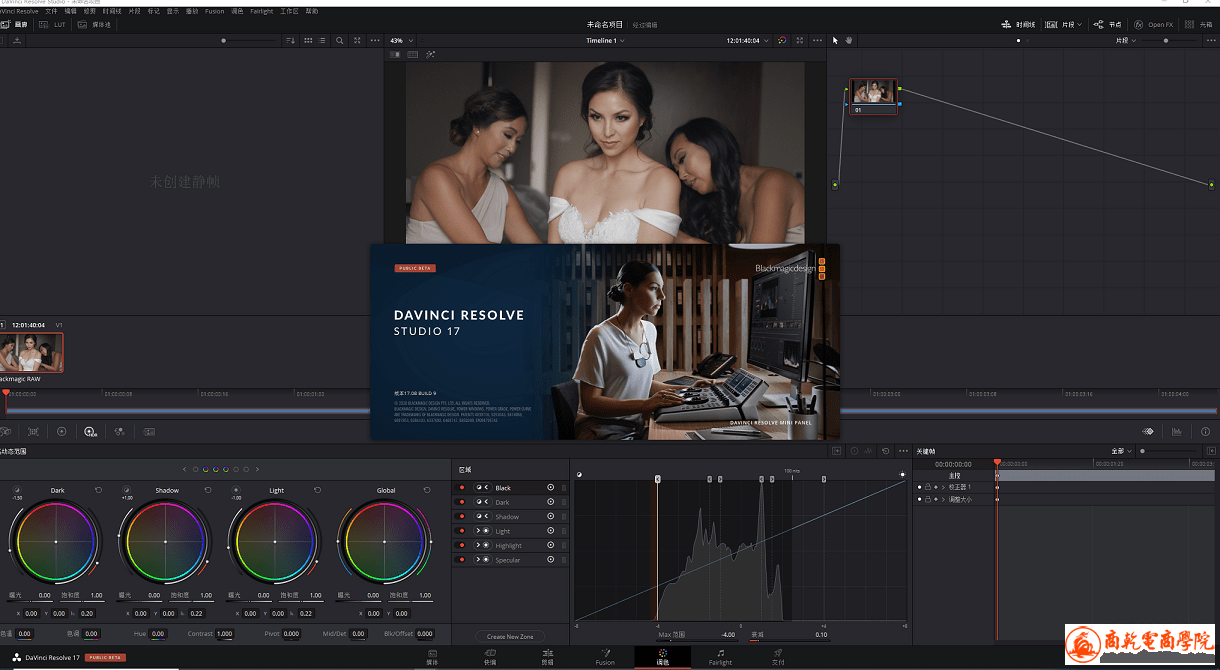
Task: Switch to the Fusion page tab
Action: (x=605, y=657)
